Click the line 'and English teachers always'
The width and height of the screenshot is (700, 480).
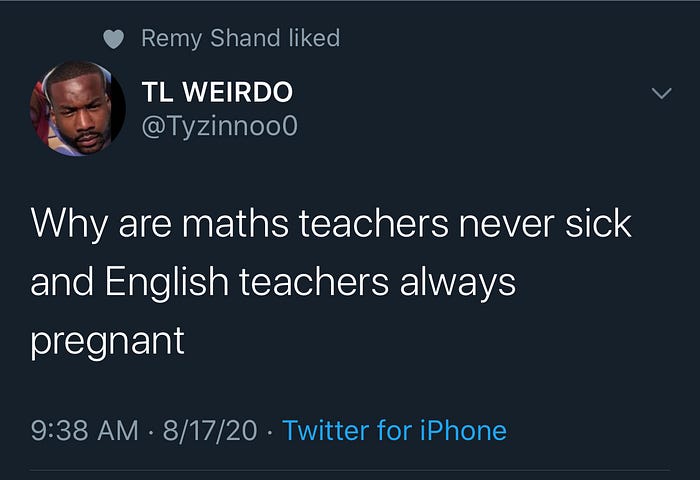pos(273,282)
